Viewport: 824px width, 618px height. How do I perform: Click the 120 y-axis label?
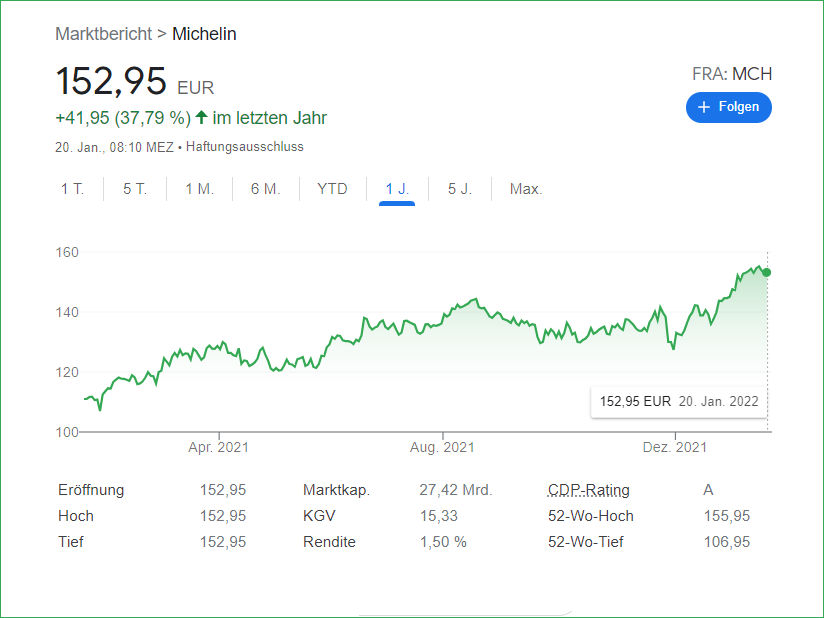[x=67, y=372]
